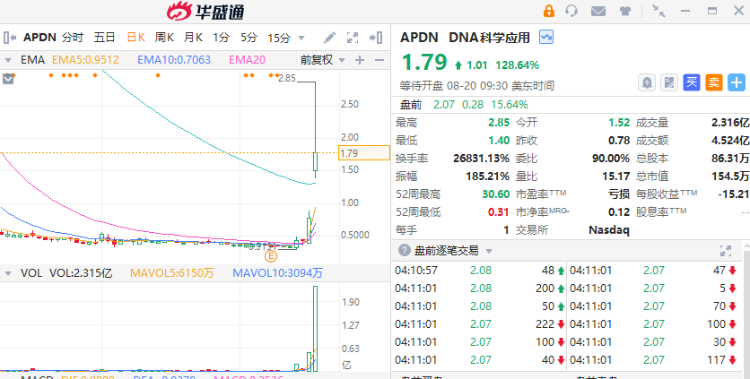750x379 pixels.
Task: Click the 2.85 high label on chart
Action: [287, 78]
